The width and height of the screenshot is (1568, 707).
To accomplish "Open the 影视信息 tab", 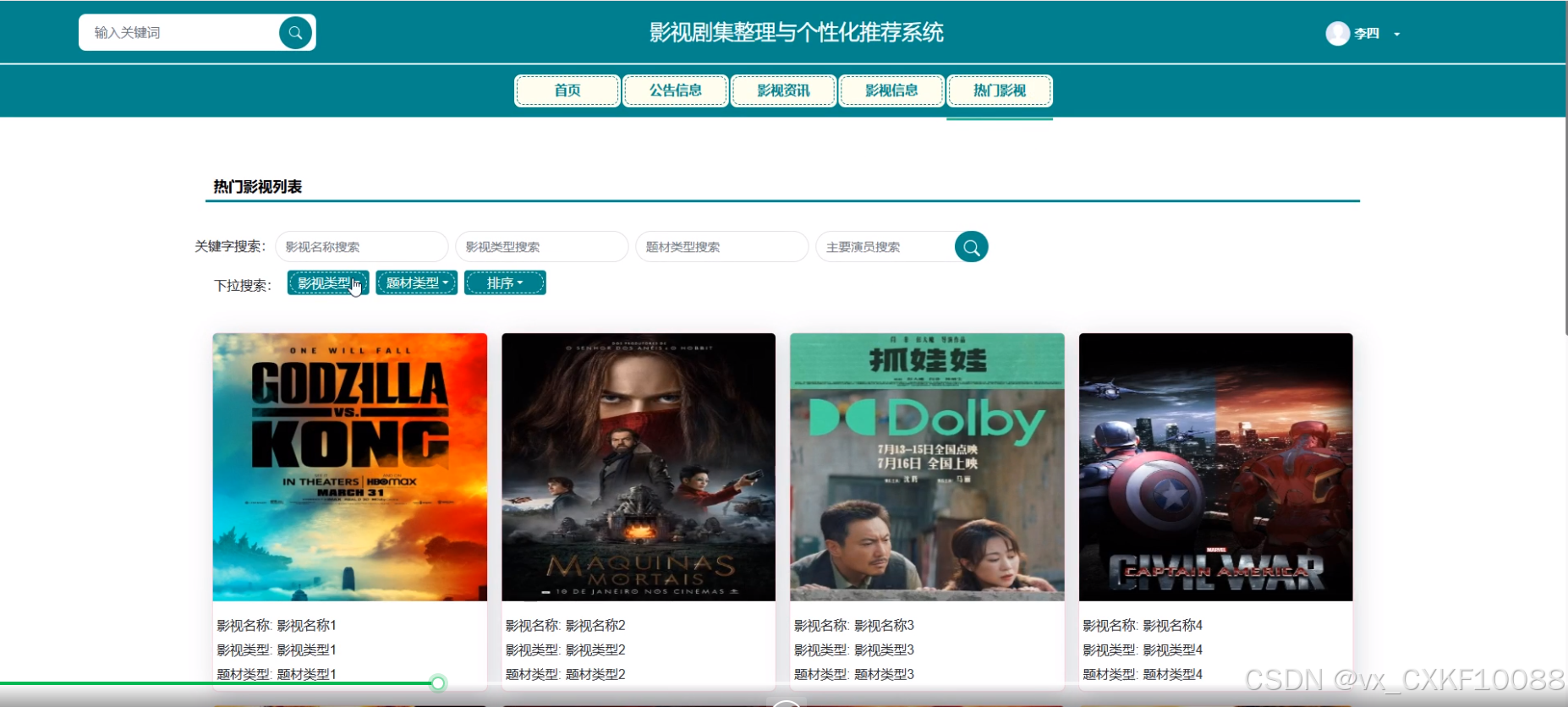I will (x=891, y=90).
